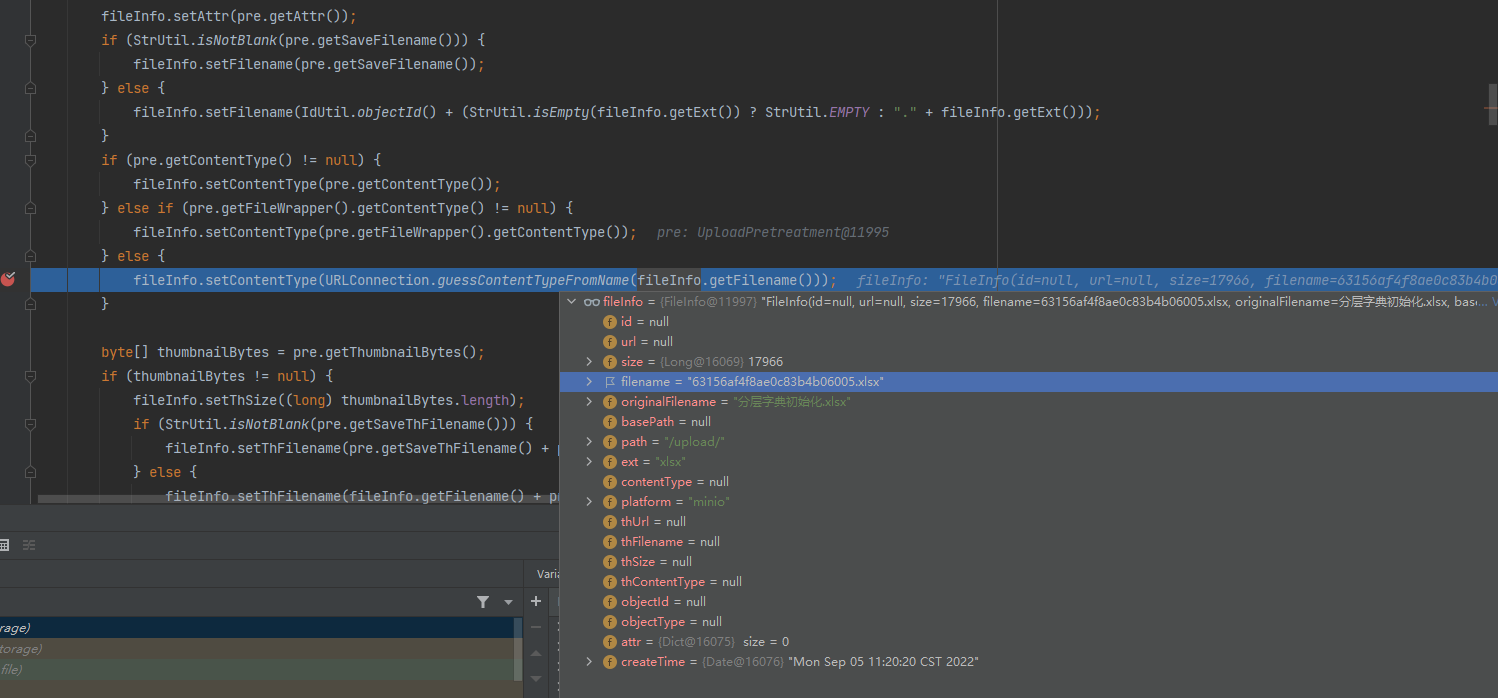Click the field icon next to ext
Screen dimensions: 1498x698
(x=610, y=461)
